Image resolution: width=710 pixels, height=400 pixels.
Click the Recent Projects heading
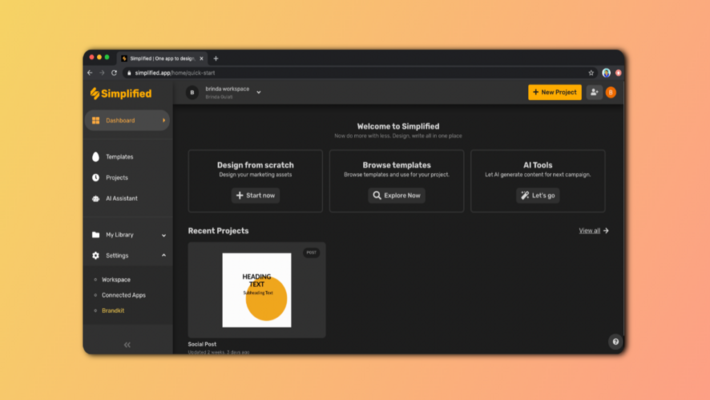pyautogui.click(x=218, y=231)
